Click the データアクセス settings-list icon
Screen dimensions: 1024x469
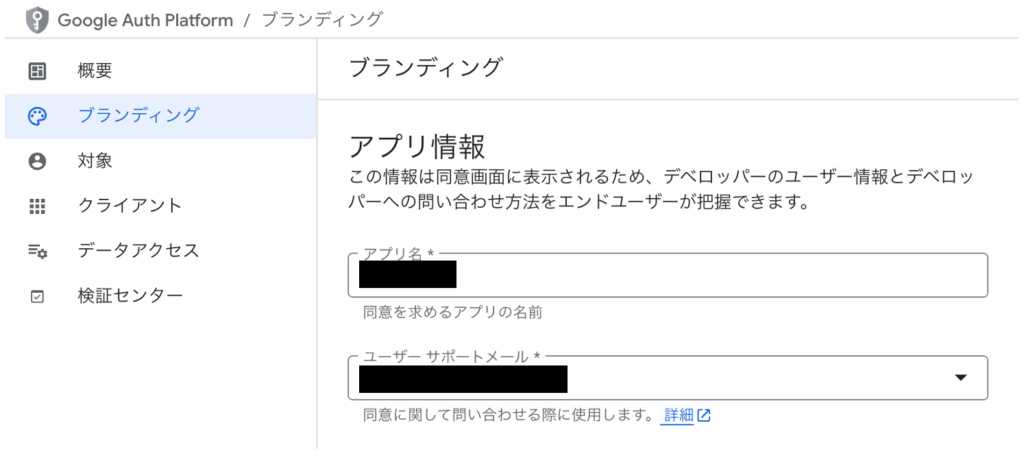[x=38, y=251]
